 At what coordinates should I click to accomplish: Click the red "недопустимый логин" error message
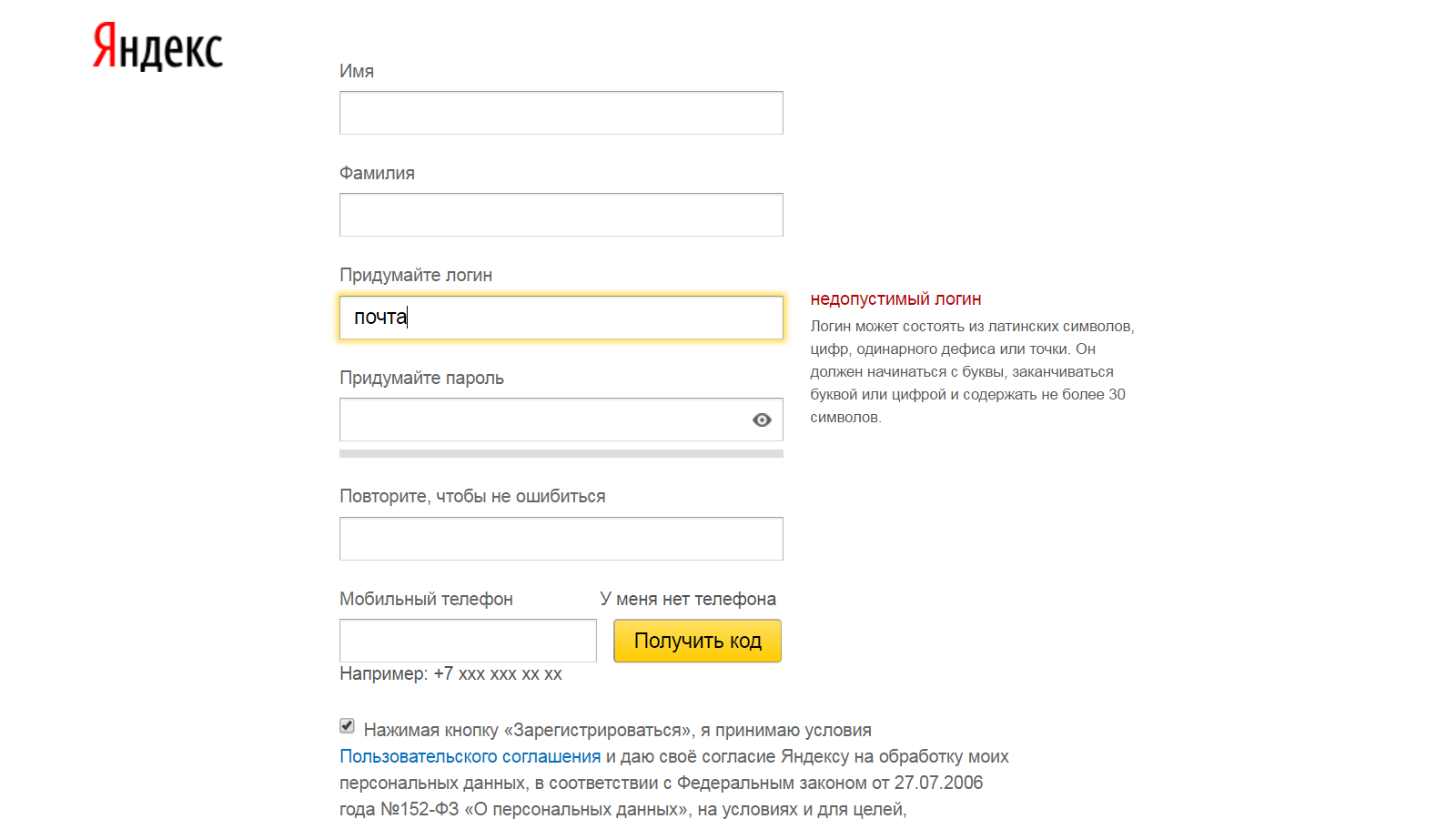[x=895, y=298]
